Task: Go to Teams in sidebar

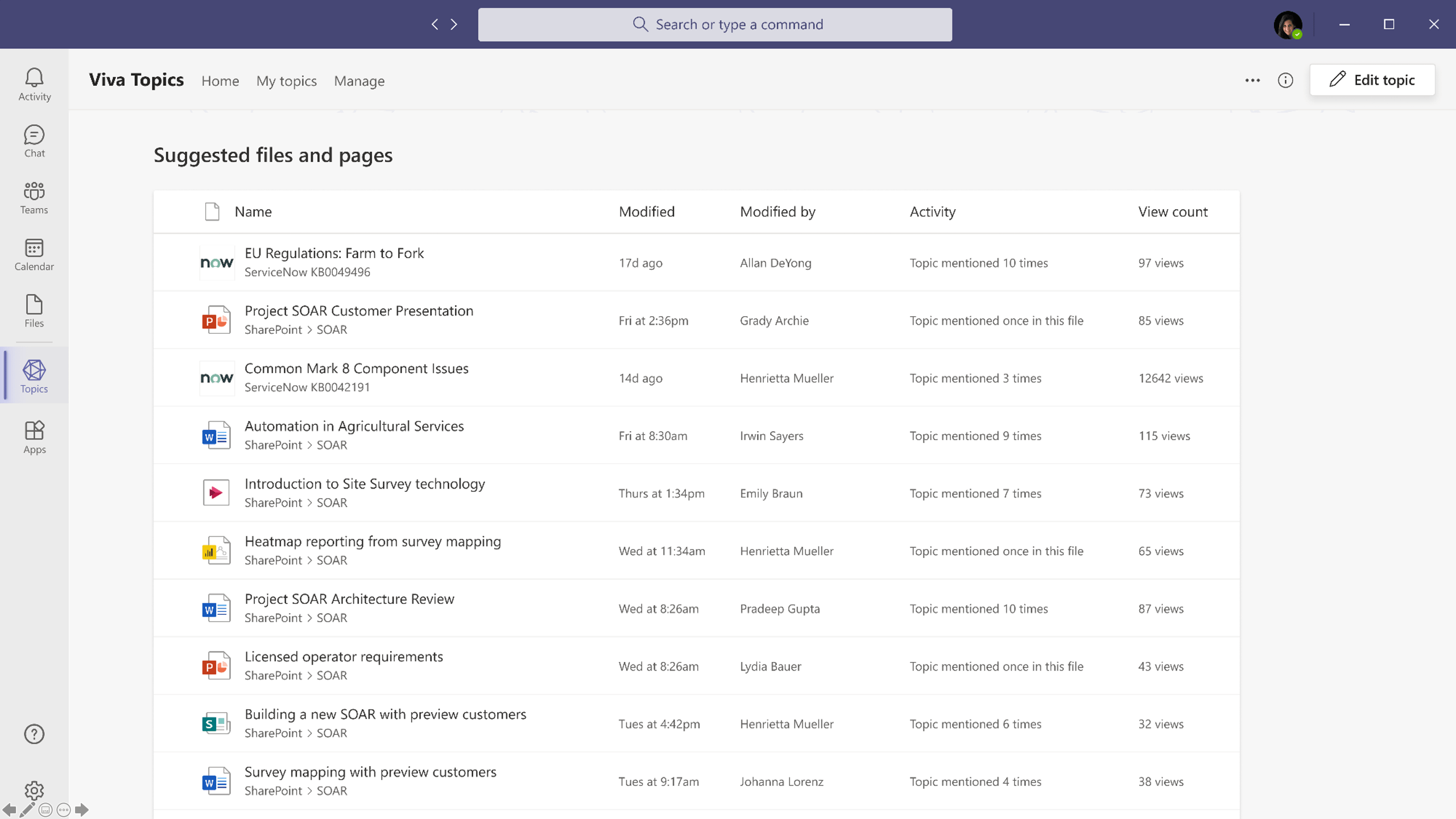Action: click(x=34, y=197)
